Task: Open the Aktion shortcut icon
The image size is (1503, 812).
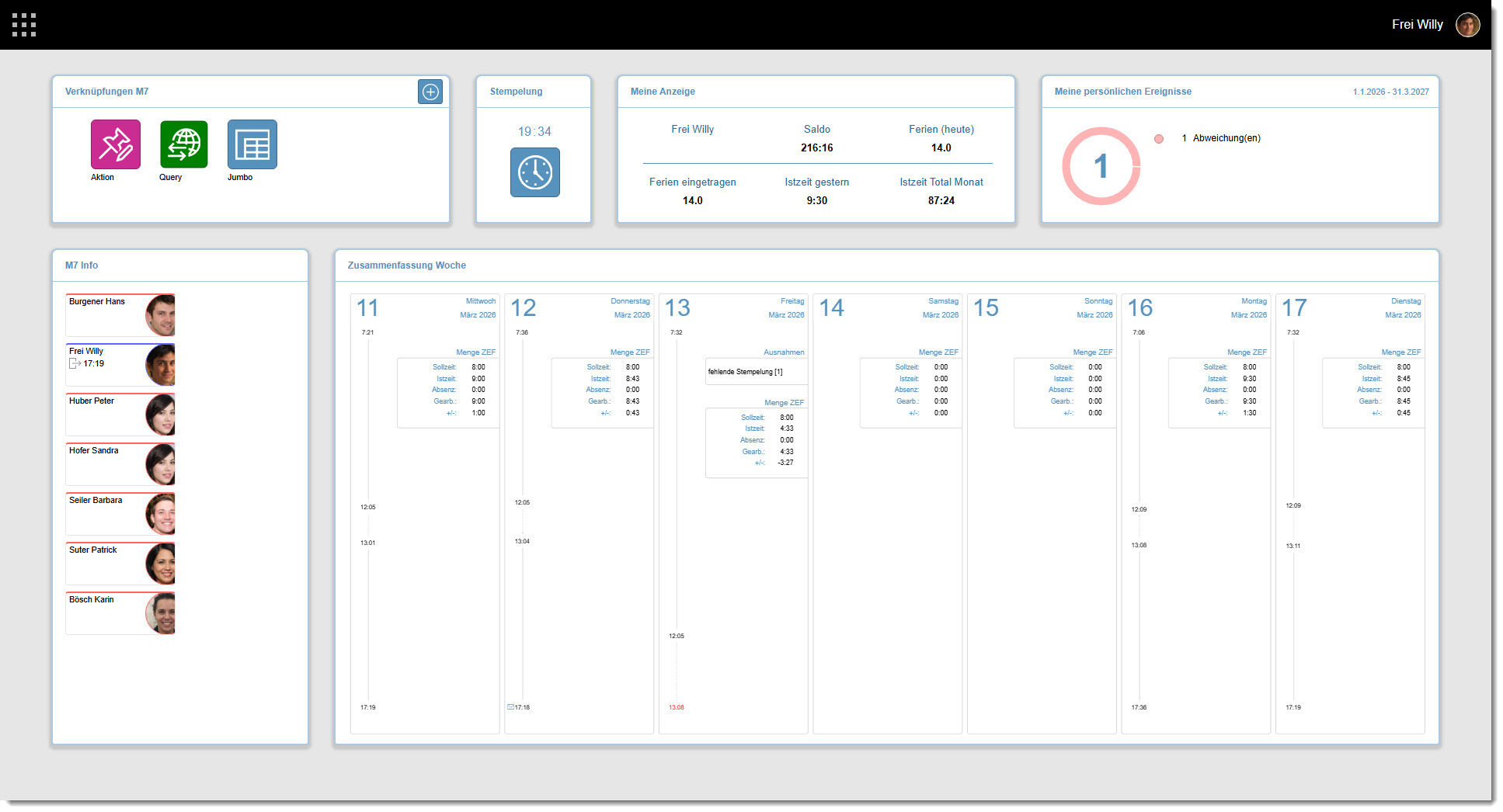Action: (x=114, y=144)
